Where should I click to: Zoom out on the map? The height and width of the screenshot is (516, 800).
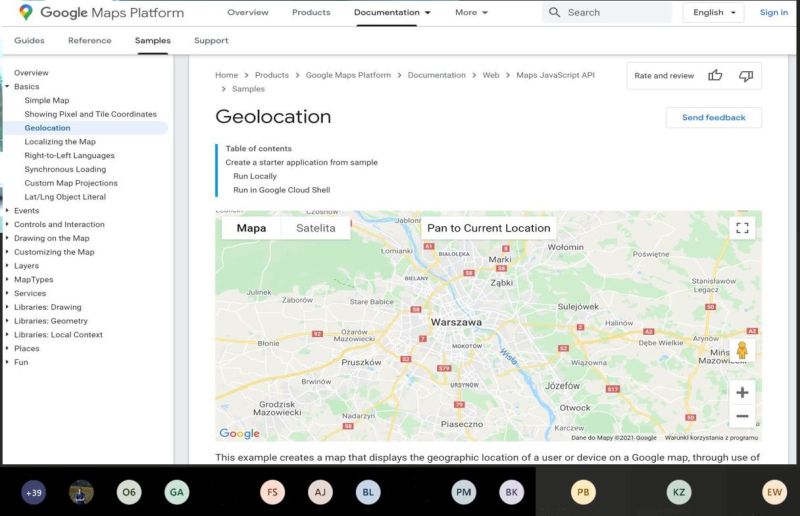point(742,416)
